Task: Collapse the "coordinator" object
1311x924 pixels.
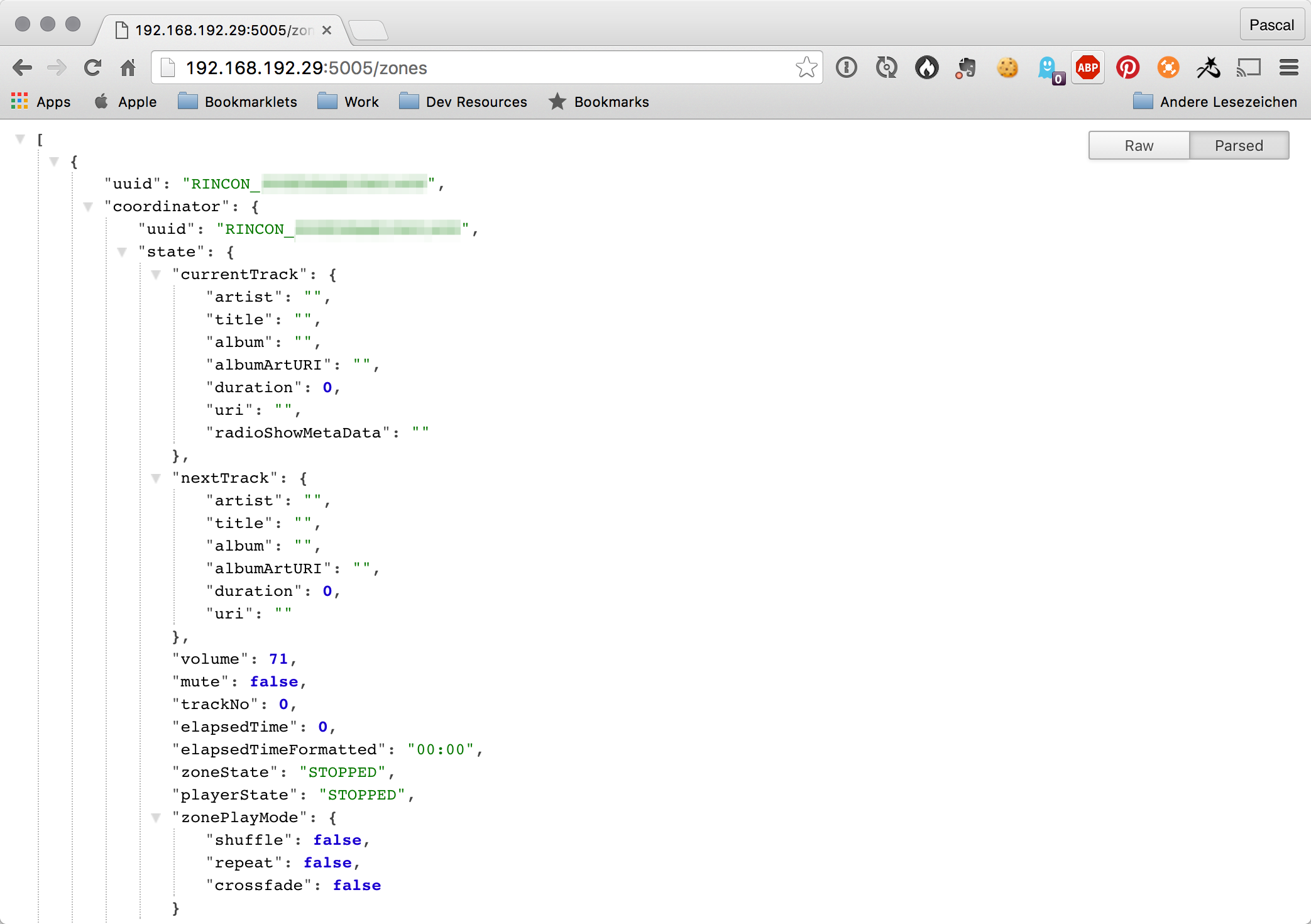Action: click(88, 207)
